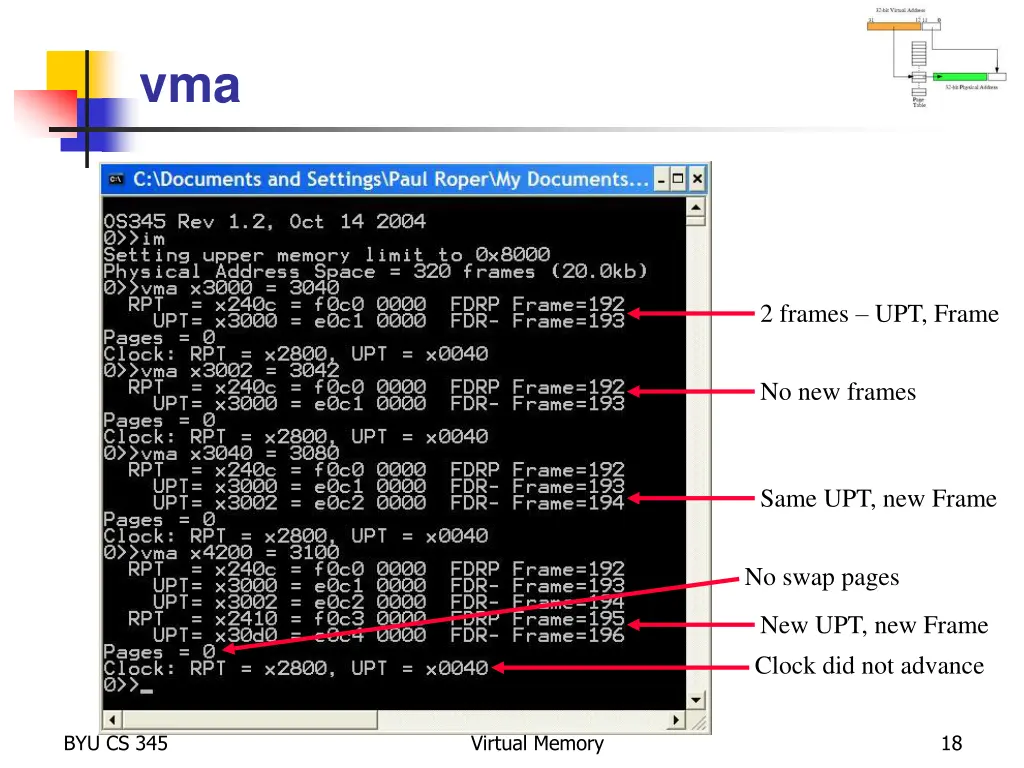Click the '0>>im' command line

point(134,238)
